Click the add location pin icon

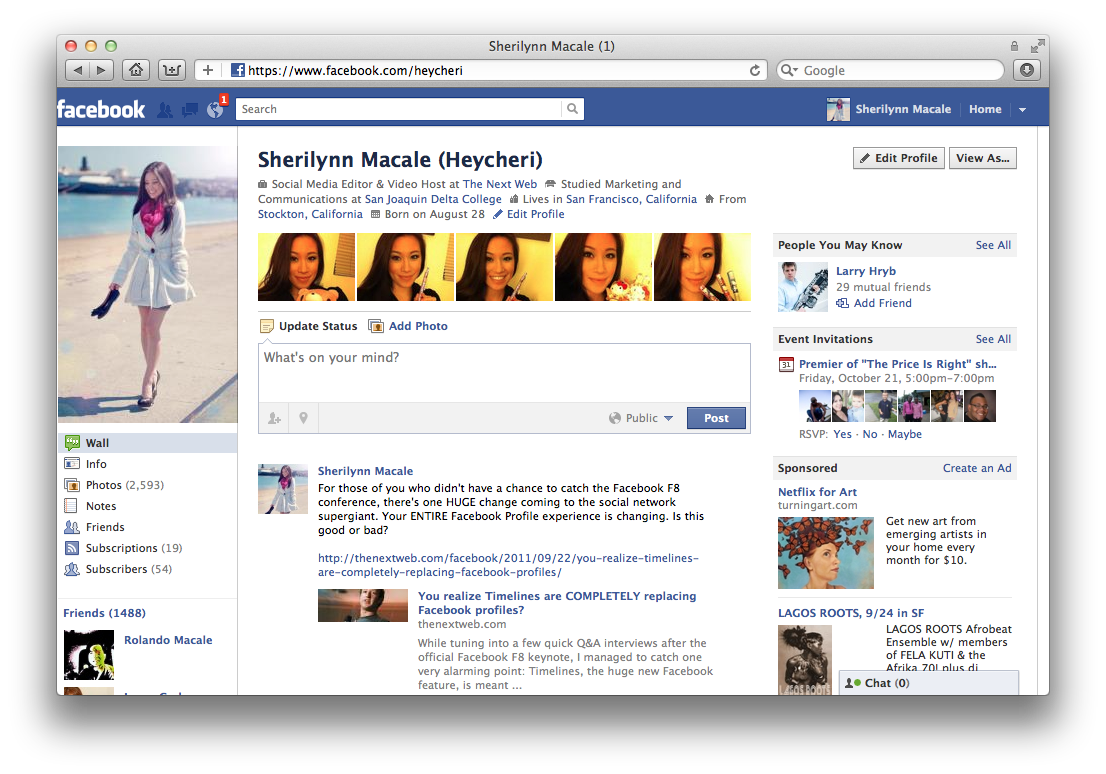point(303,418)
